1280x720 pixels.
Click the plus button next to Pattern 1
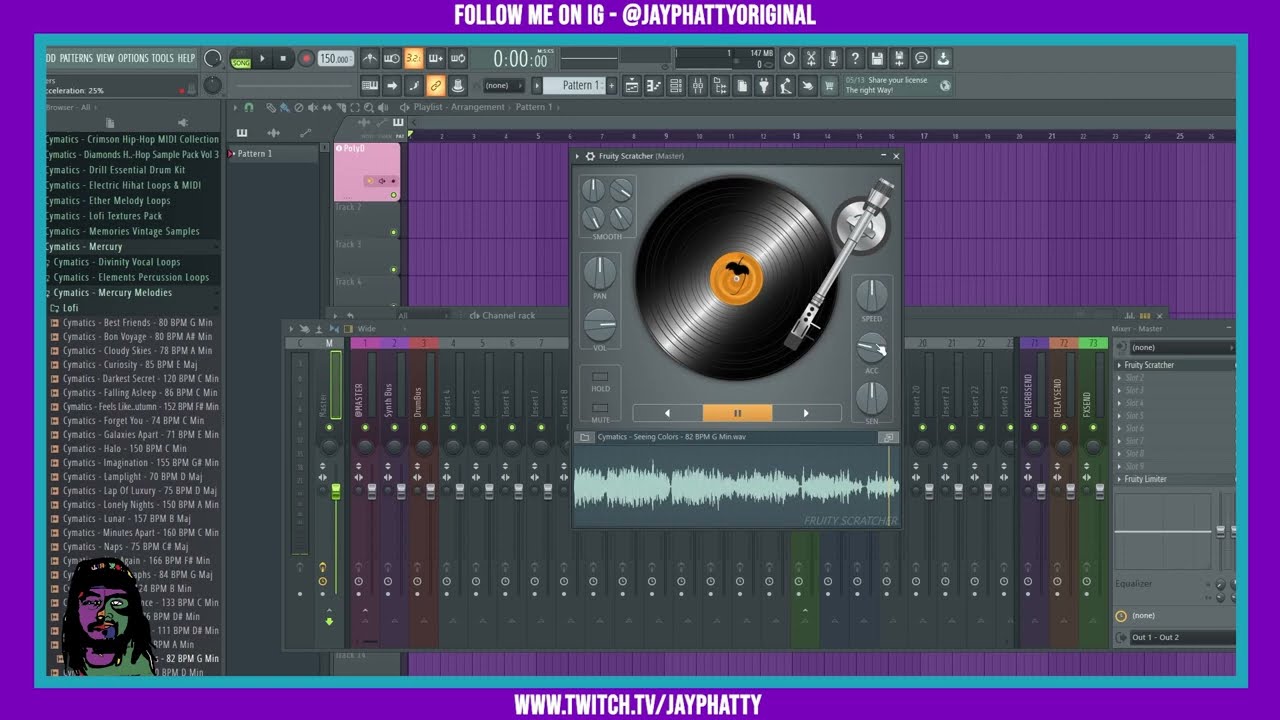click(x=614, y=86)
